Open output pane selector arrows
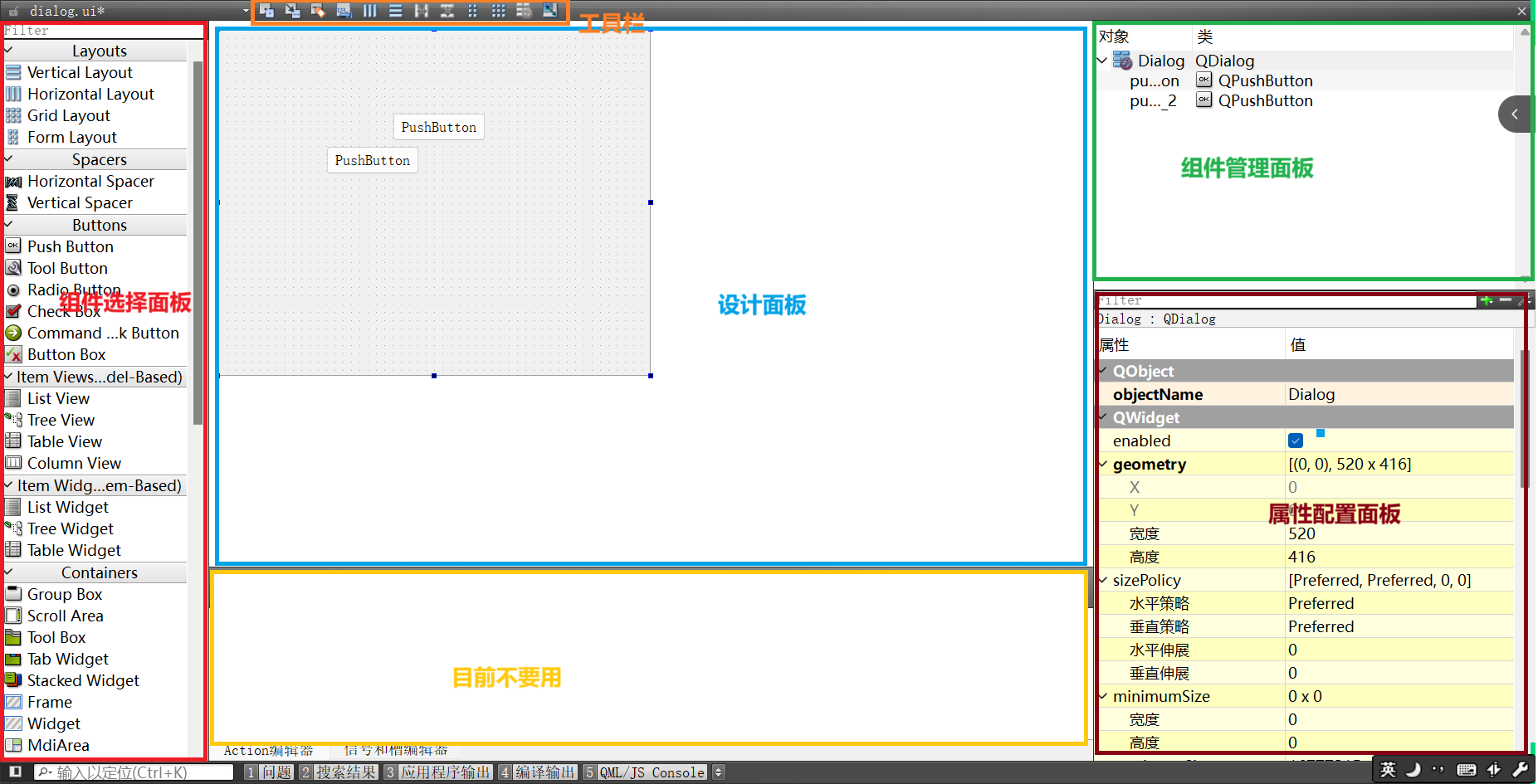The height and width of the screenshot is (784, 1538). coord(719,772)
